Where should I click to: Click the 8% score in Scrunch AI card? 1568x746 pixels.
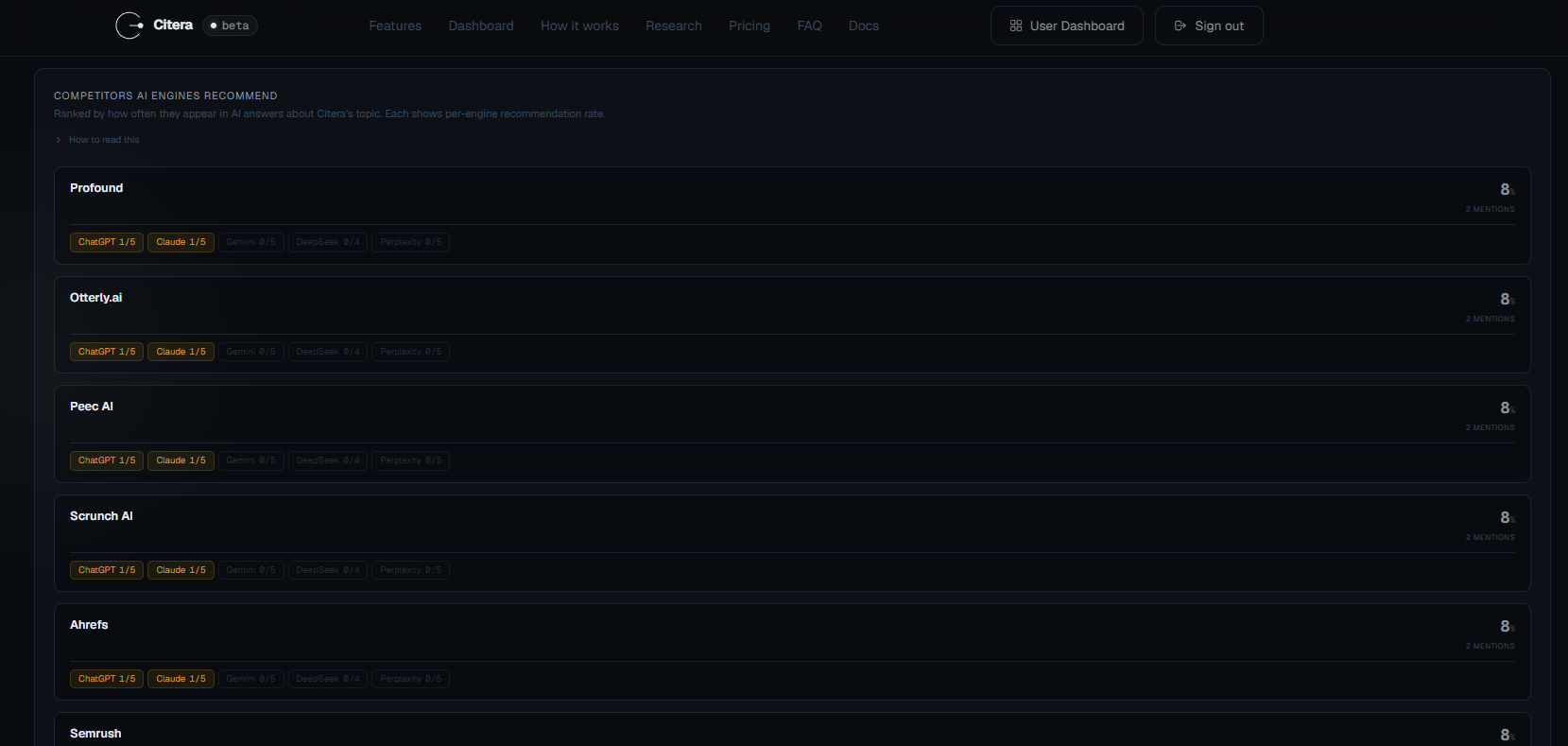(1508, 518)
